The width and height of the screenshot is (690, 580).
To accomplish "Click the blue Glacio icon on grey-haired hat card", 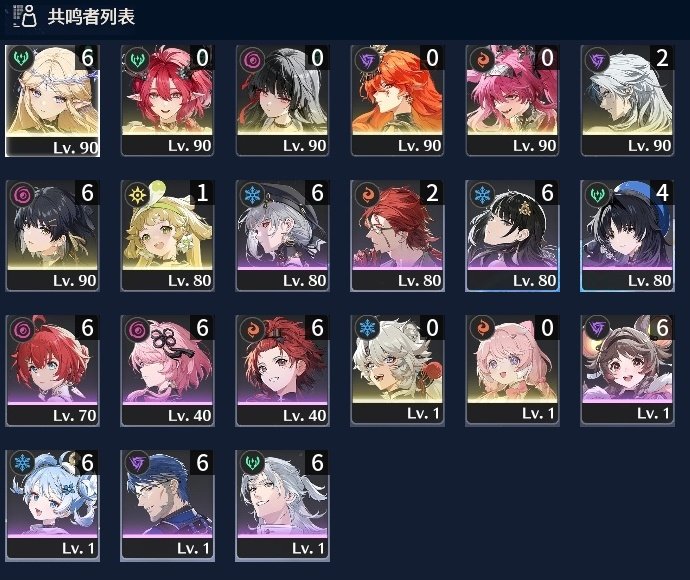I will 252,194.
